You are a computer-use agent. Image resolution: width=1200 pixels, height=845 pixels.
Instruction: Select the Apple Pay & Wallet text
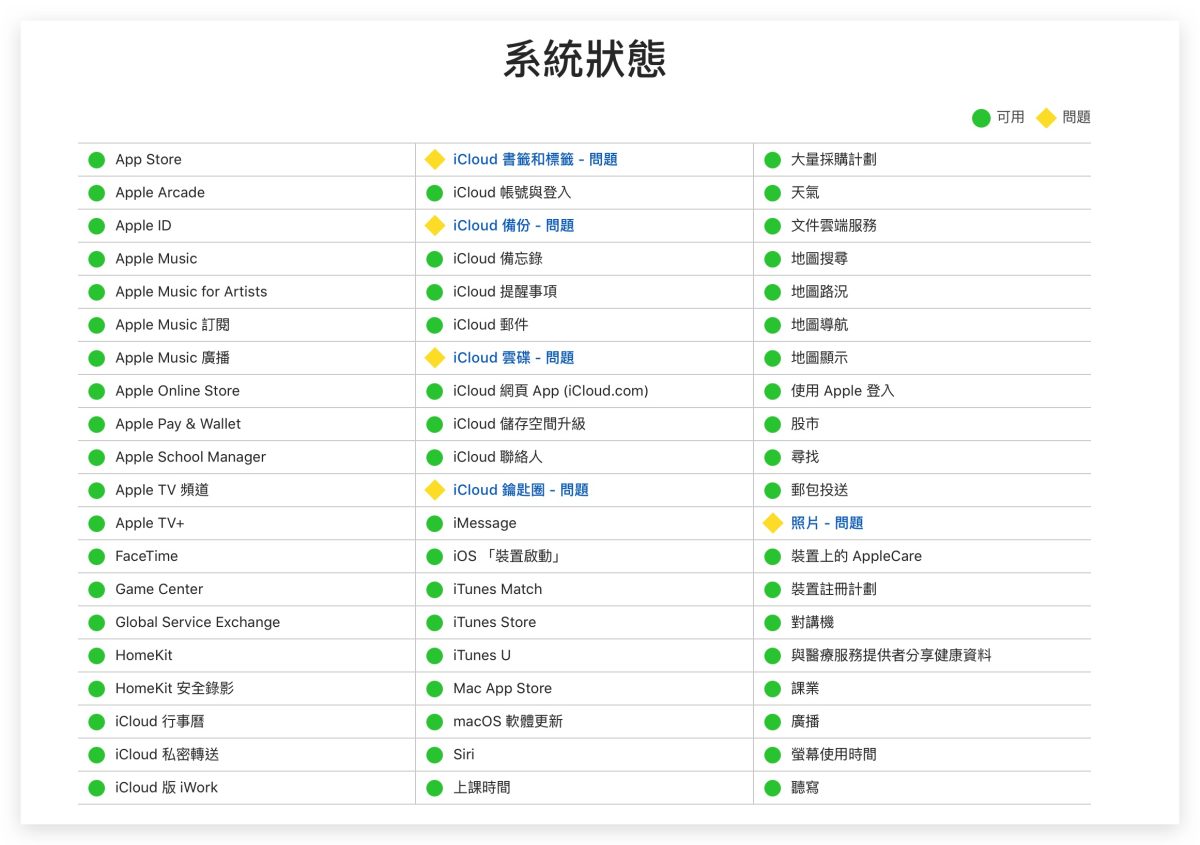coord(178,424)
